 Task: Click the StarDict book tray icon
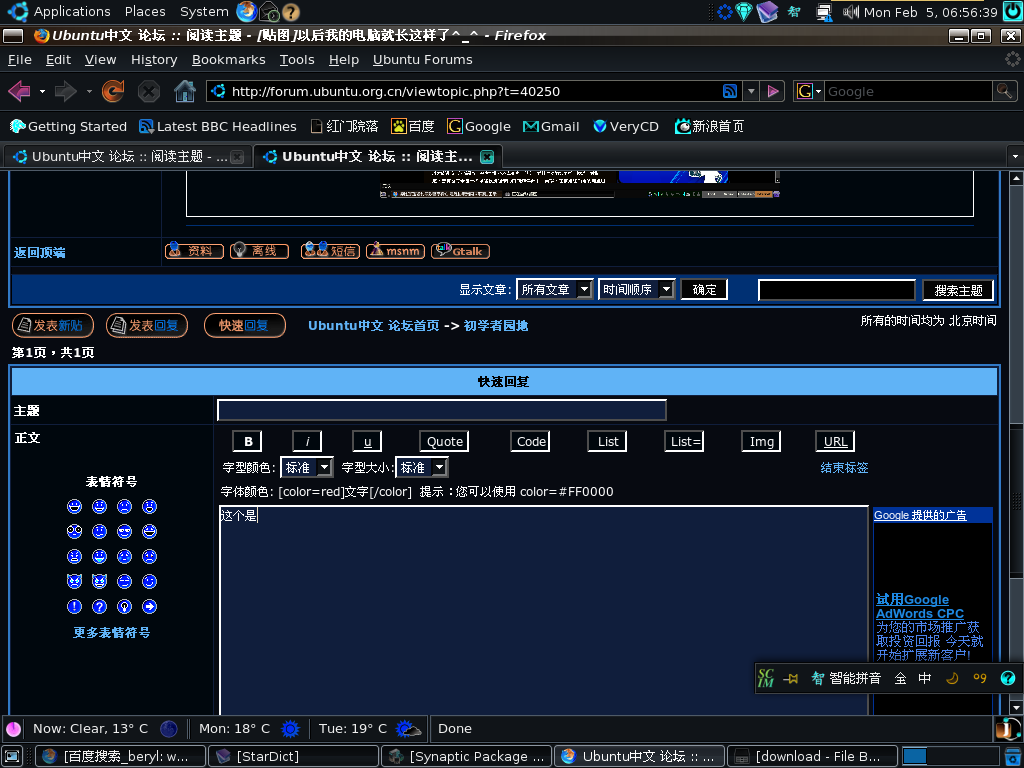point(768,11)
